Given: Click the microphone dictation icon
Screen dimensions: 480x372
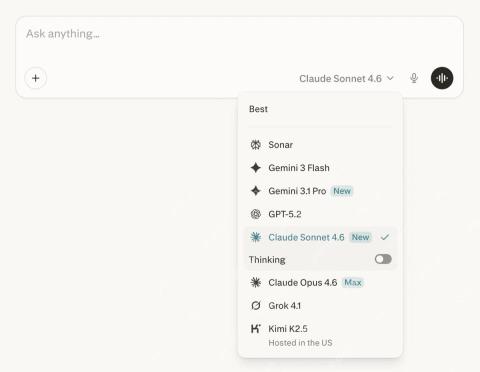Looking at the screenshot, I should point(414,78).
